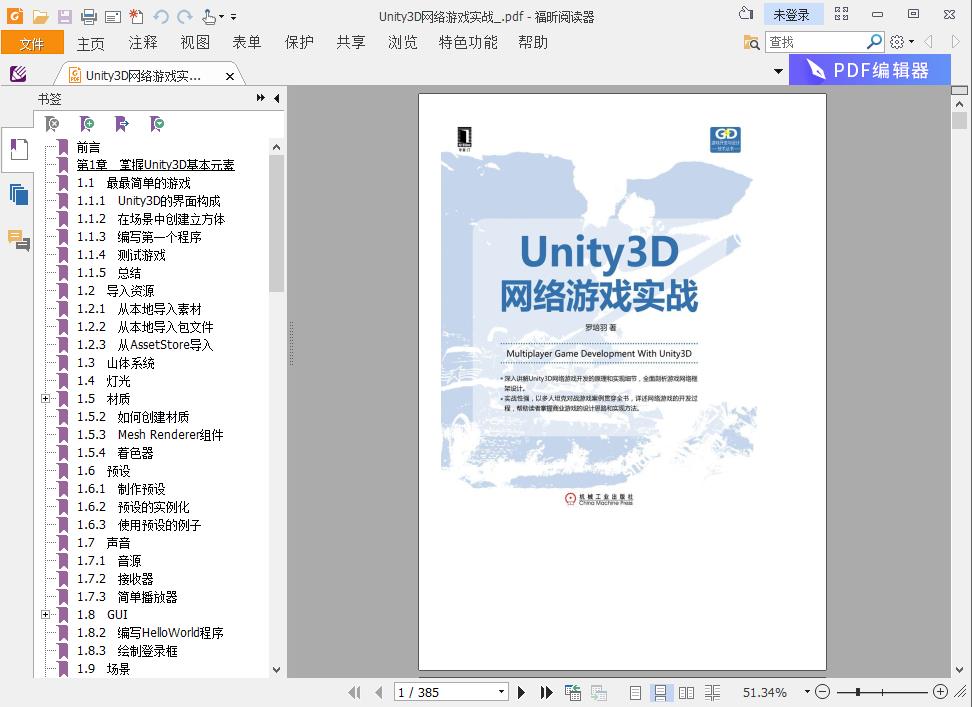Switch to the 注释 ribbon tab

point(143,43)
